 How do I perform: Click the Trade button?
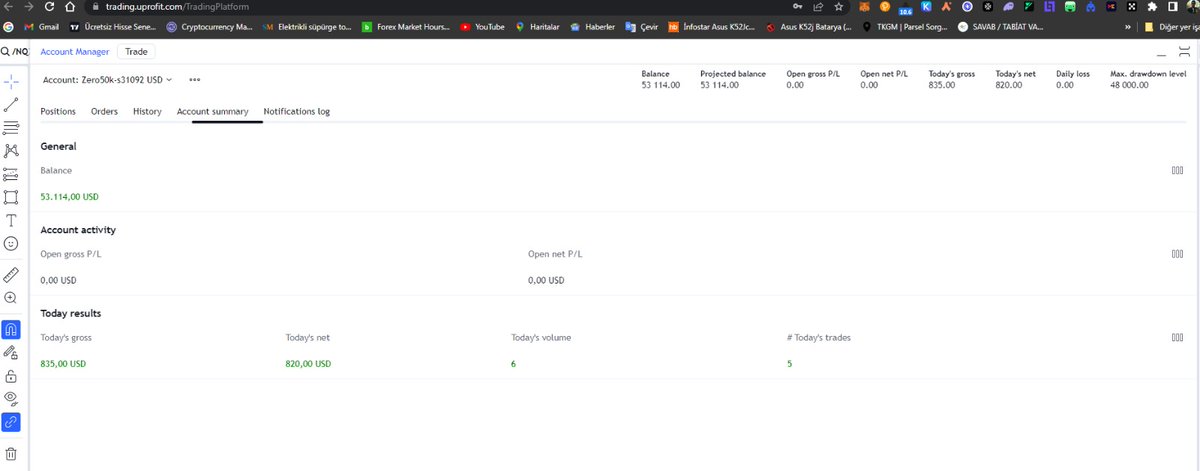[136, 51]
